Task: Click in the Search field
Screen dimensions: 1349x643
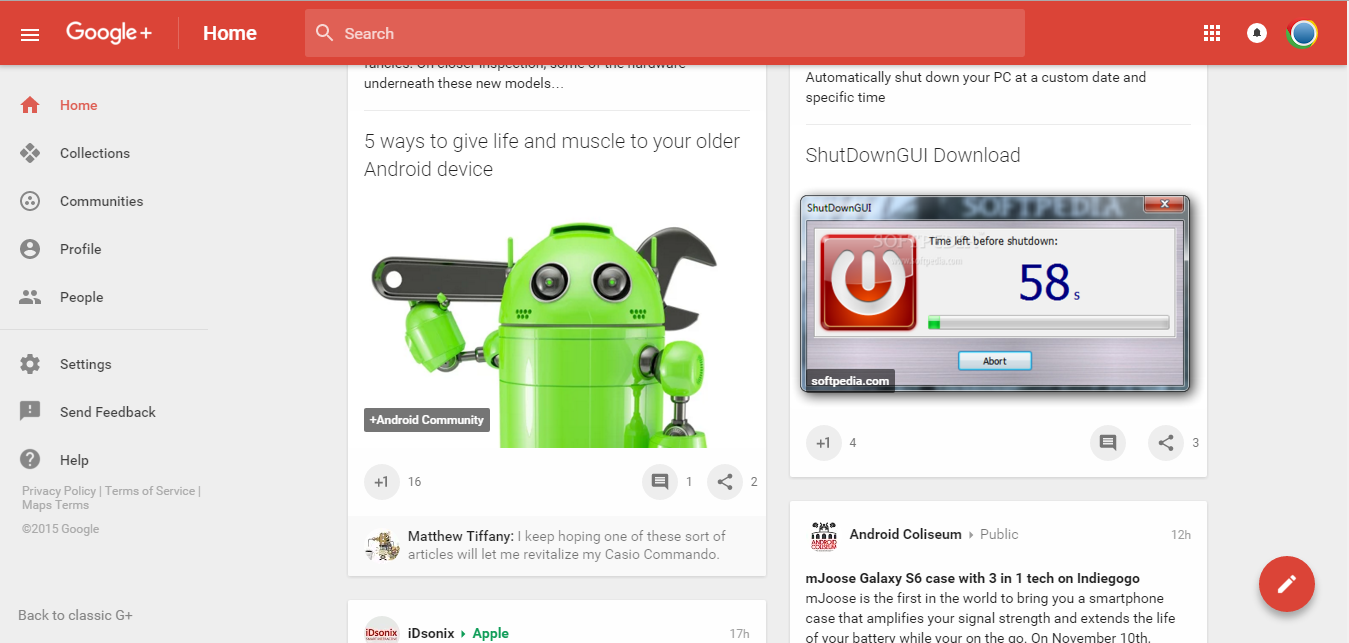Action: pos(665,33)
